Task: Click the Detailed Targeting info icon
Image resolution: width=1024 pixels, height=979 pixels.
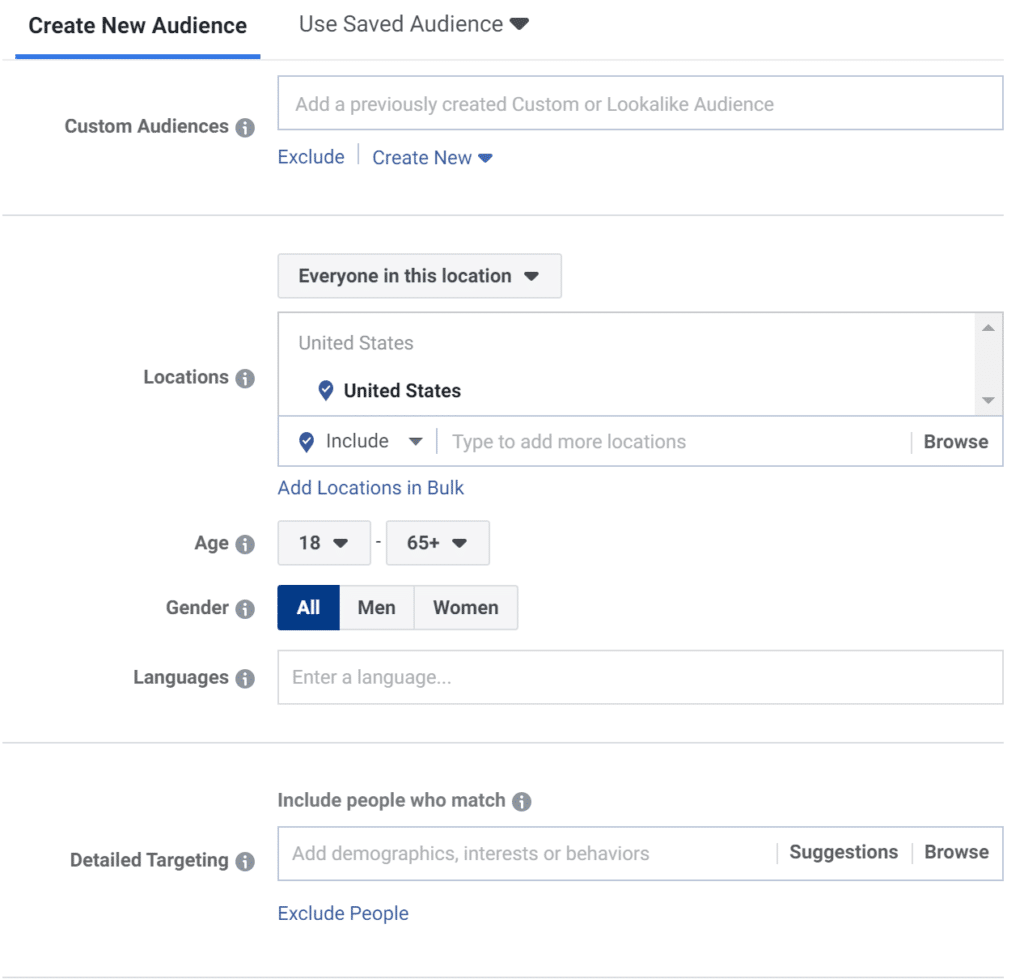Action: 246,861
